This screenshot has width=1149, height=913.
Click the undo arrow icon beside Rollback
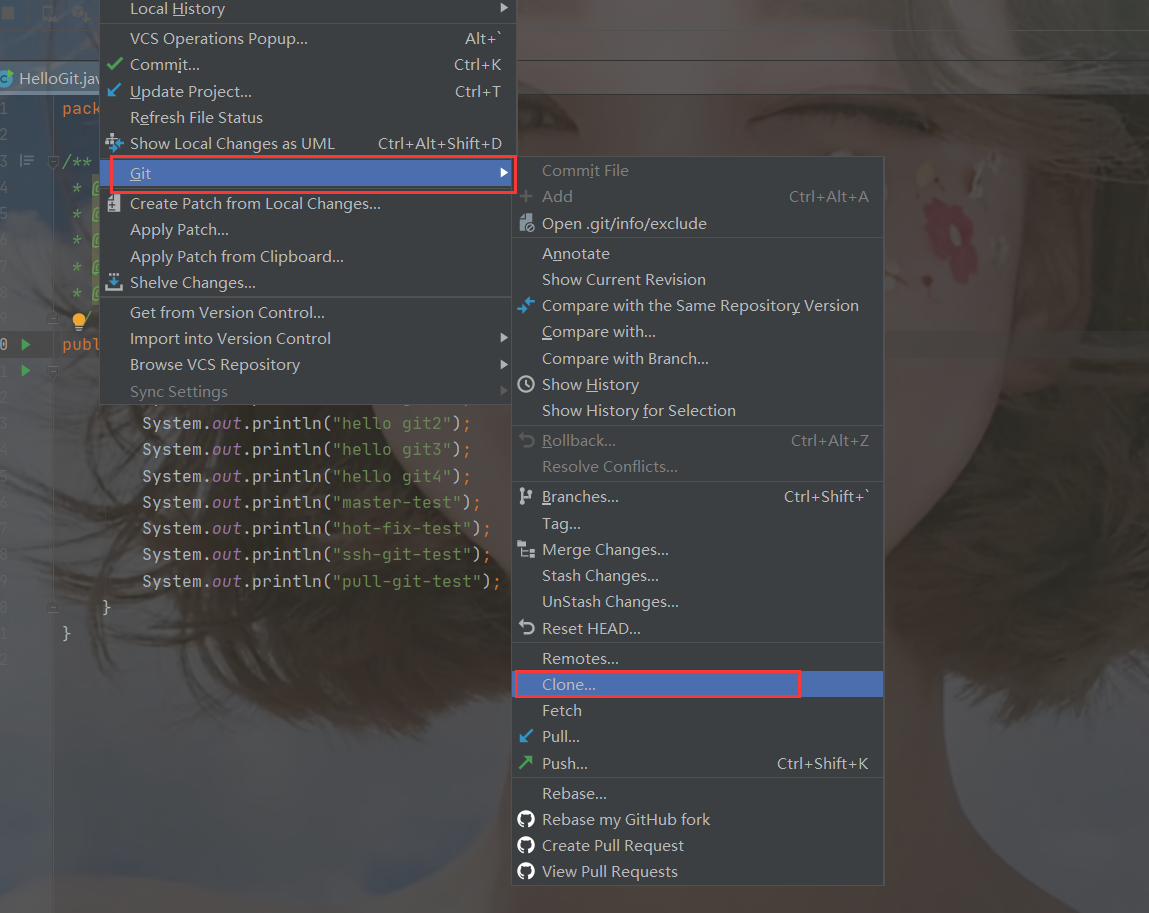(x=526, y=440)
